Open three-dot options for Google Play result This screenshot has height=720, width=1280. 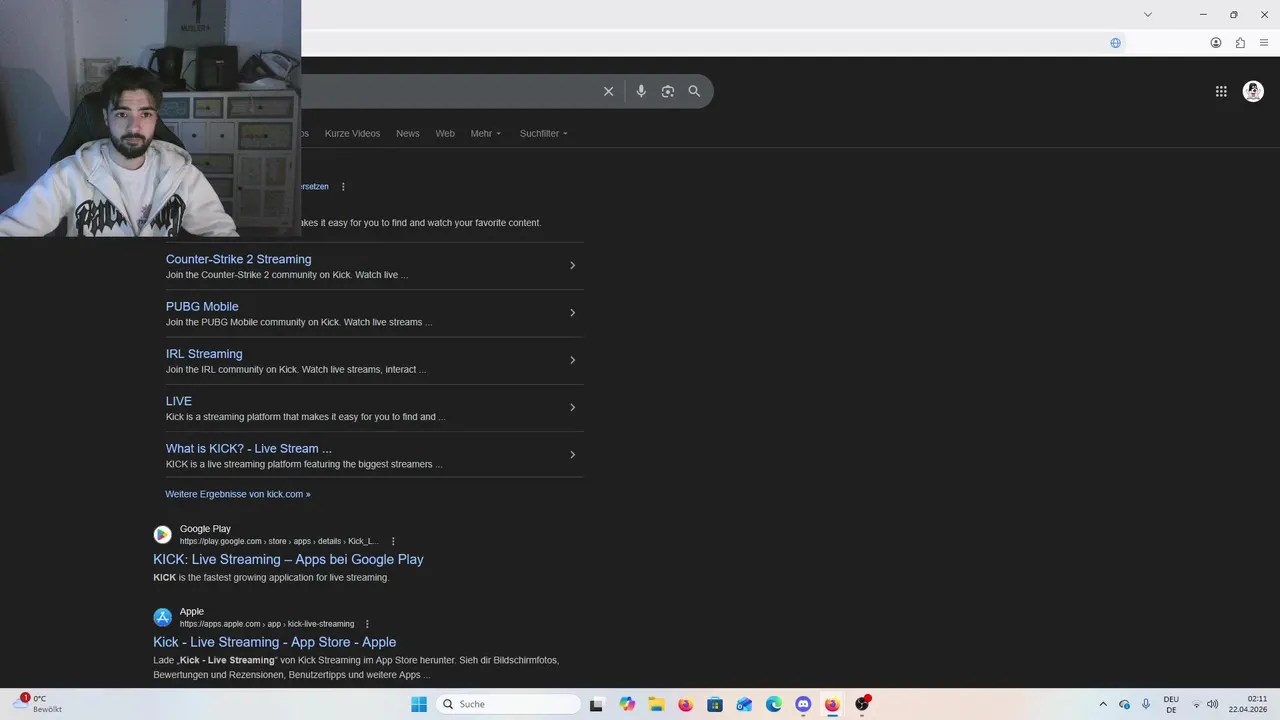point(393,541)
